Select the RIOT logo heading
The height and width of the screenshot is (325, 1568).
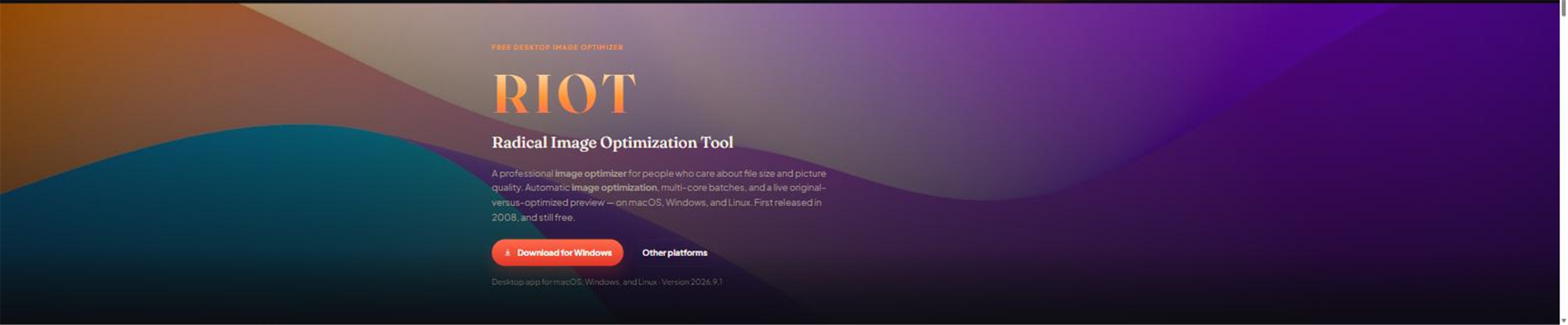563,93
